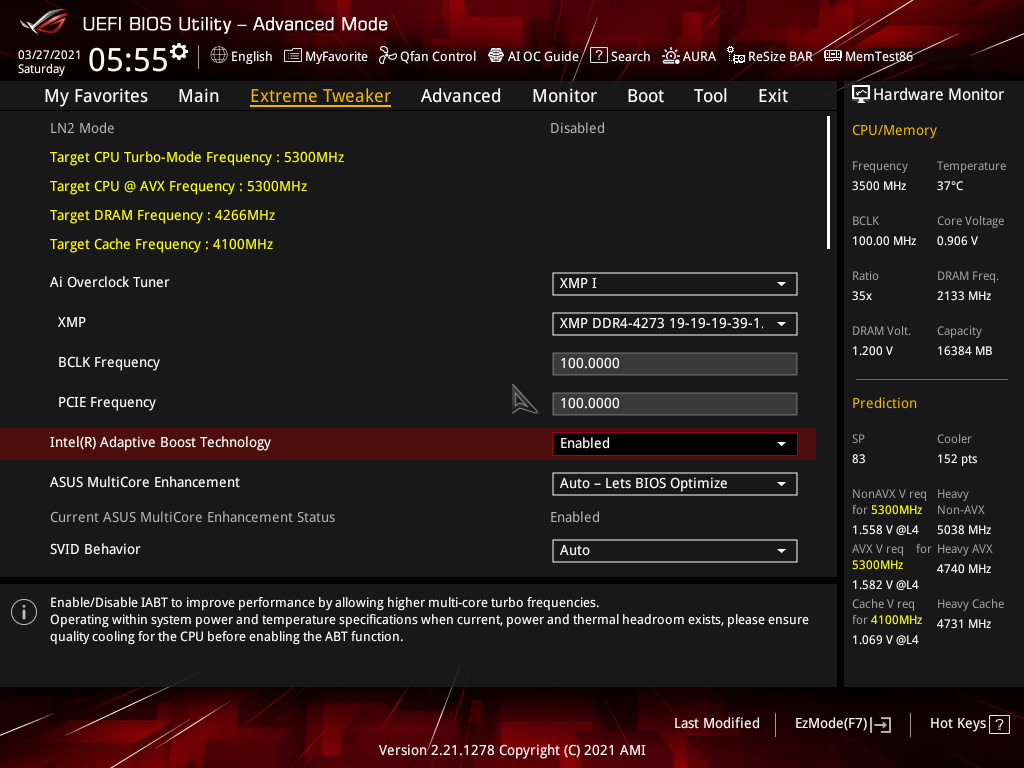Click the BIOS version copyright text
This screenshot has height=768, width=1024.
(512, 750)
